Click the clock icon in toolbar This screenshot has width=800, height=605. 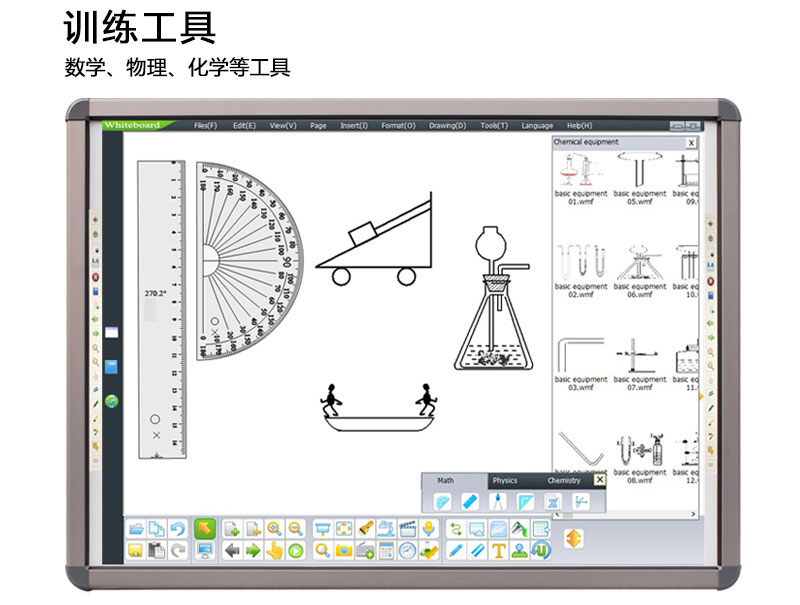[407, 550]
